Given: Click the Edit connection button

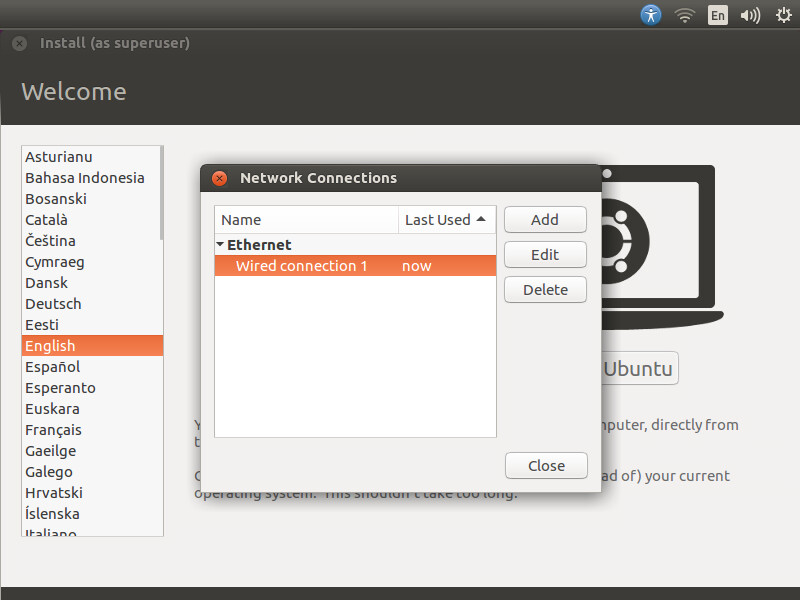Looking at the screenshot, I should (545, 255).
